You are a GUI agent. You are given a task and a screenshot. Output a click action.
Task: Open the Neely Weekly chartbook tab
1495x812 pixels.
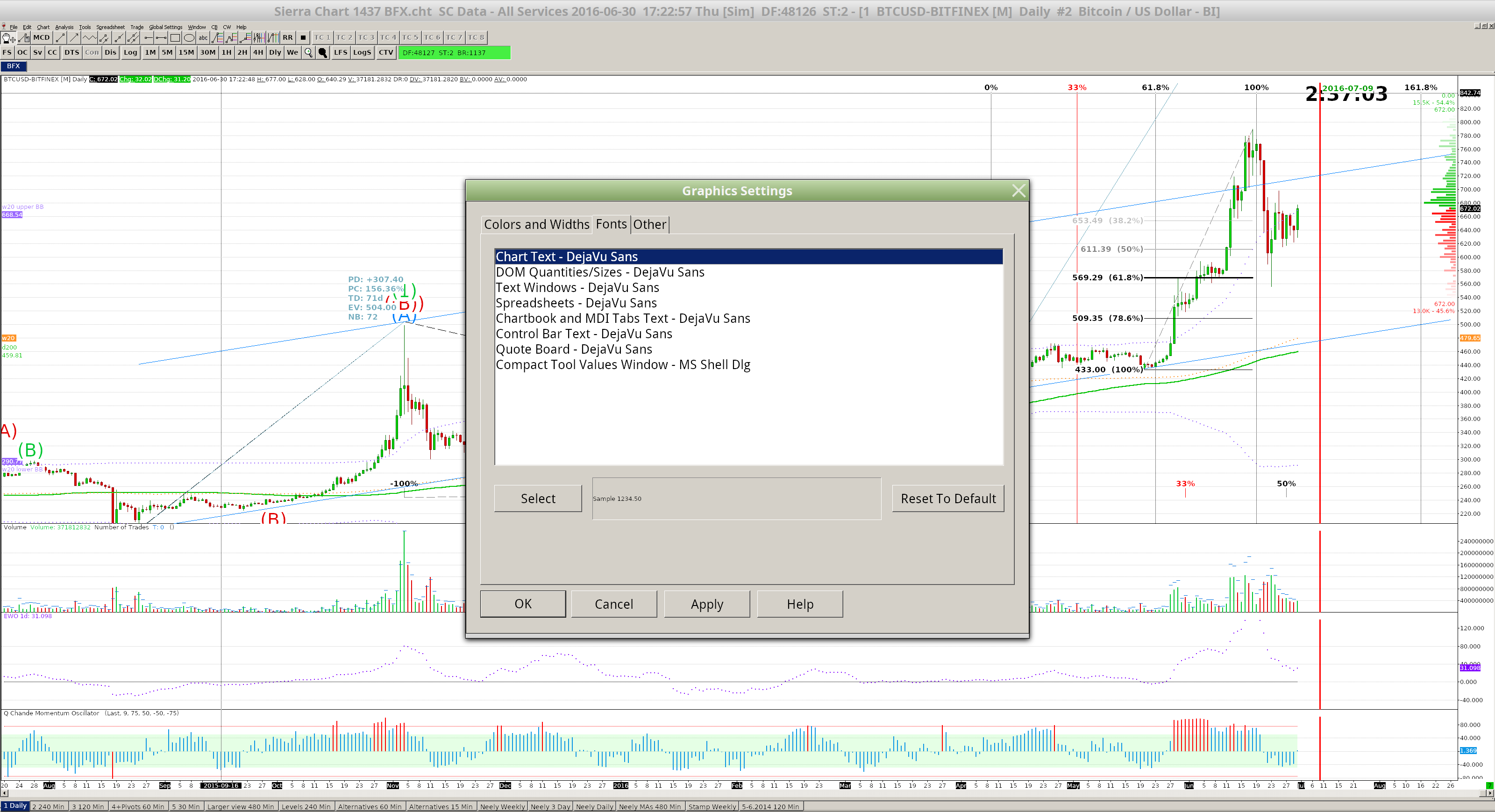[x=502, y=807]
